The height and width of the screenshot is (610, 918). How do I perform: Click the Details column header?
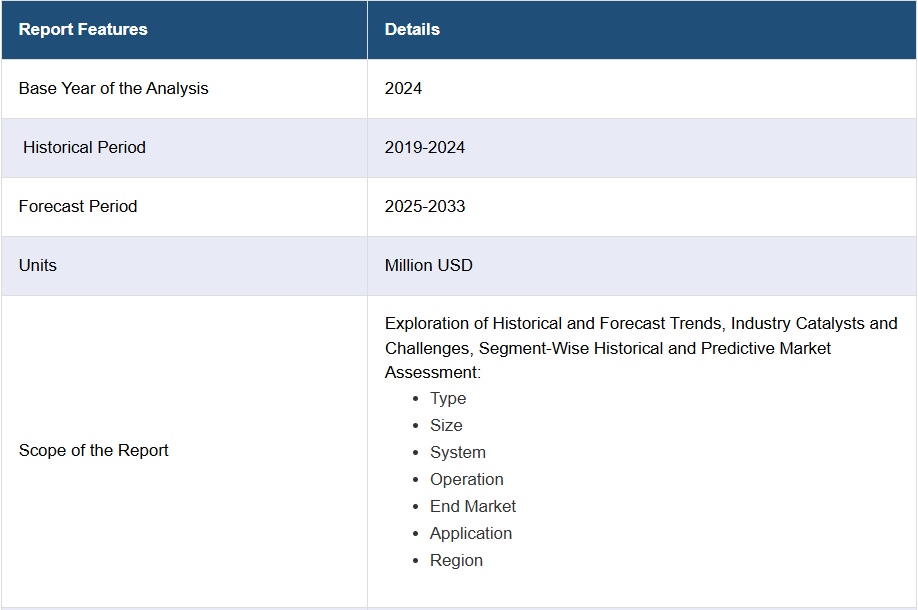point(412,29)
